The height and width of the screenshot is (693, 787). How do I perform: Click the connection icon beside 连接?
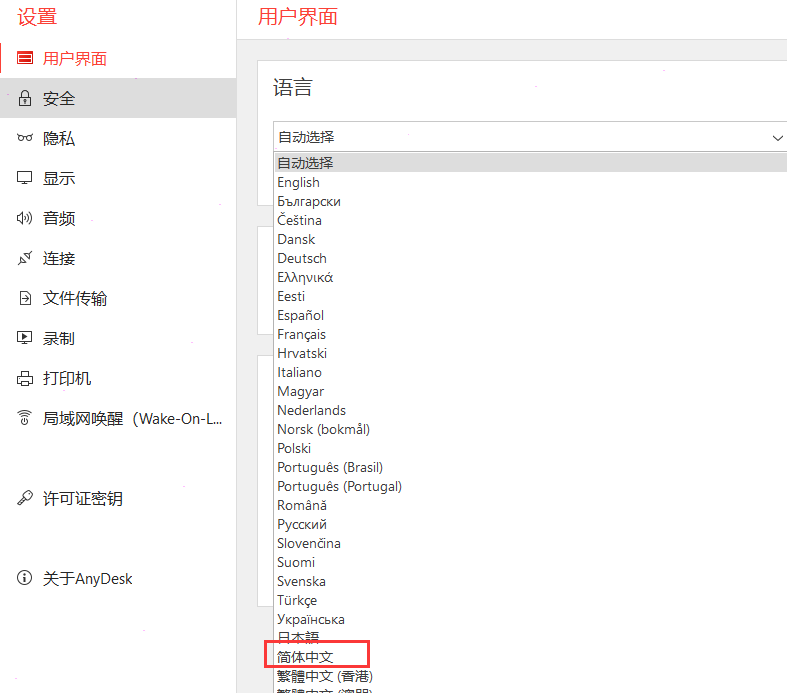click(25, 258)
